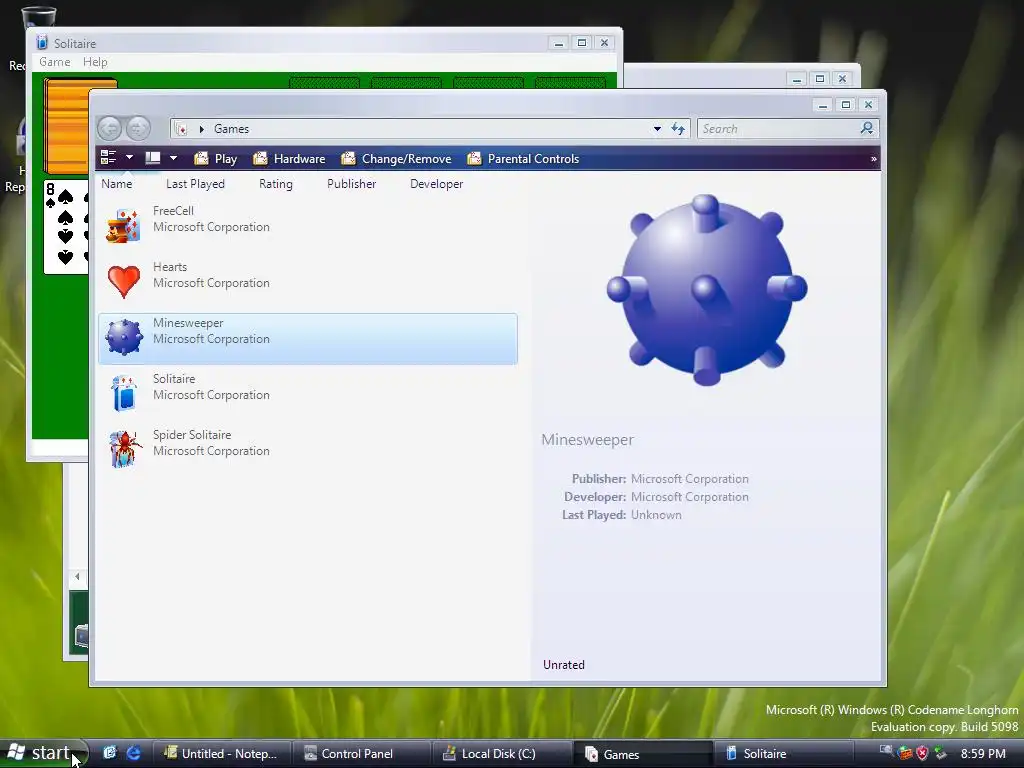Viewport: 1024px width, 768px height.
Task: Click the red security shield tray icon
Action: click(x=922, y=754)
